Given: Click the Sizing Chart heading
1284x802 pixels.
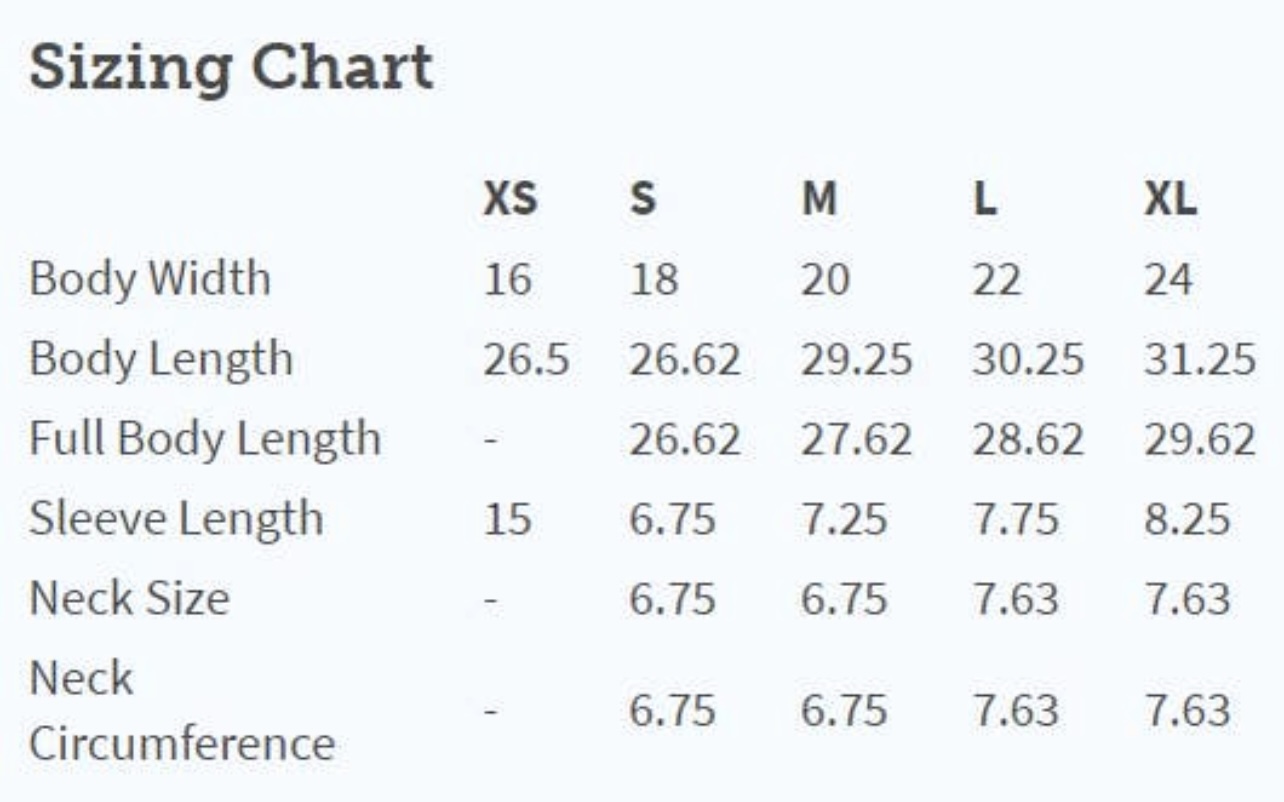Looking at the screenshot, I should (x=231, y=68).
